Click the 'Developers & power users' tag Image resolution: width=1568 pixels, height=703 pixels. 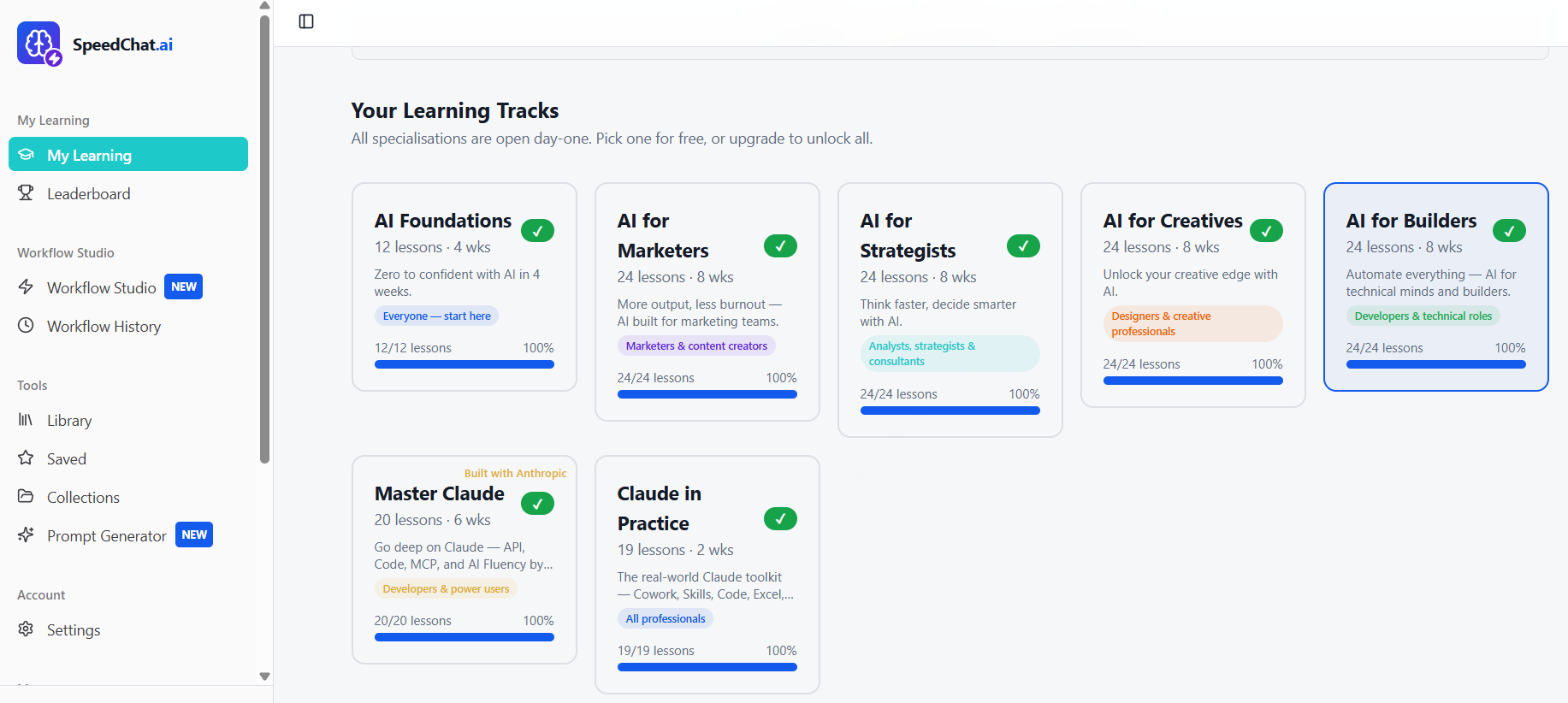tap(446, 588)
